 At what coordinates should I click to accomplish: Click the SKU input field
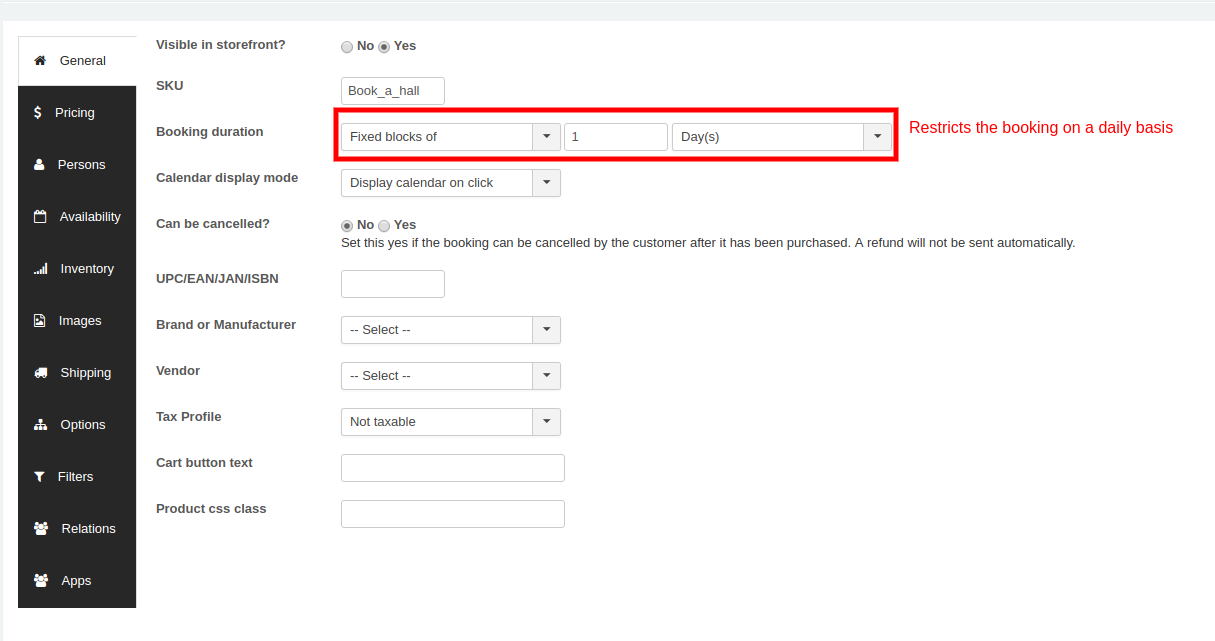point(392,91)
